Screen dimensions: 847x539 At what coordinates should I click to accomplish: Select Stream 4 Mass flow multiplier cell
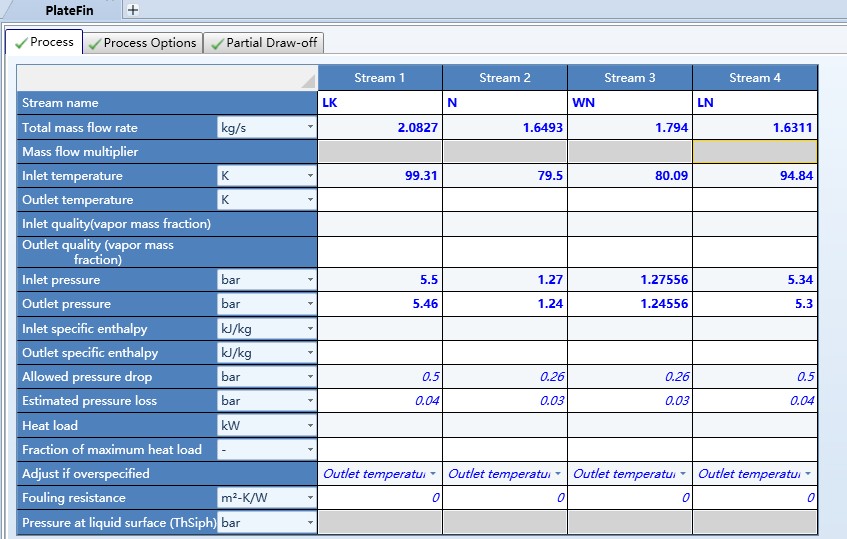(x=755, y=151)
